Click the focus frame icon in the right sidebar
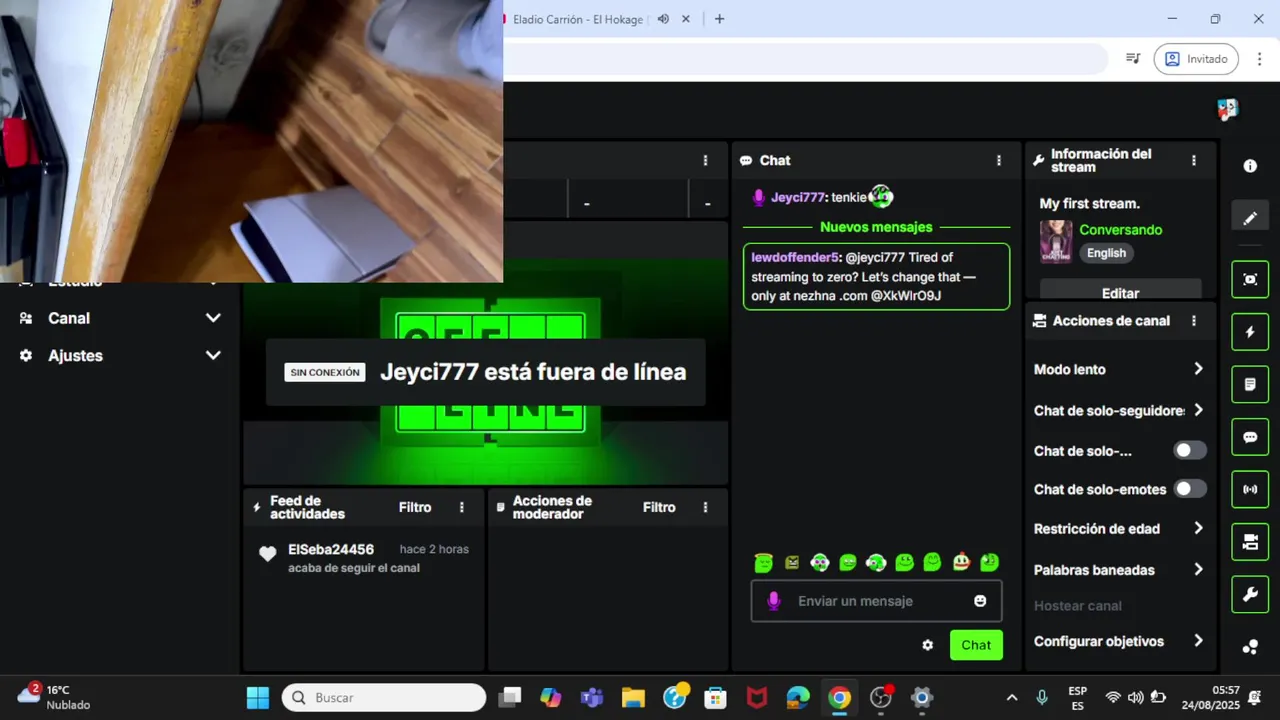The image size is (1280, 720). [1250, 280]
